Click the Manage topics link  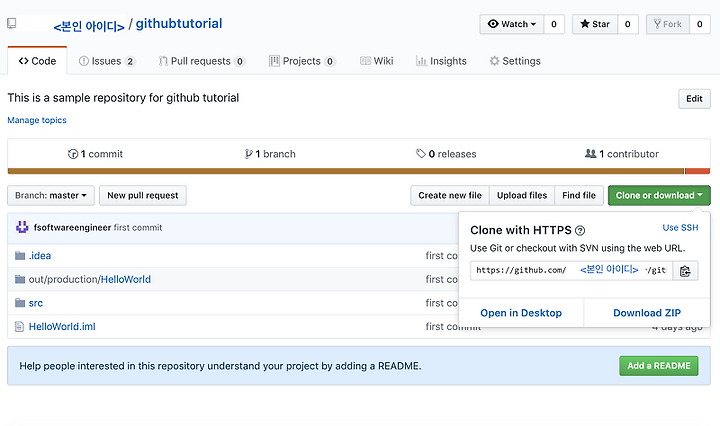(x=37, y=120)
